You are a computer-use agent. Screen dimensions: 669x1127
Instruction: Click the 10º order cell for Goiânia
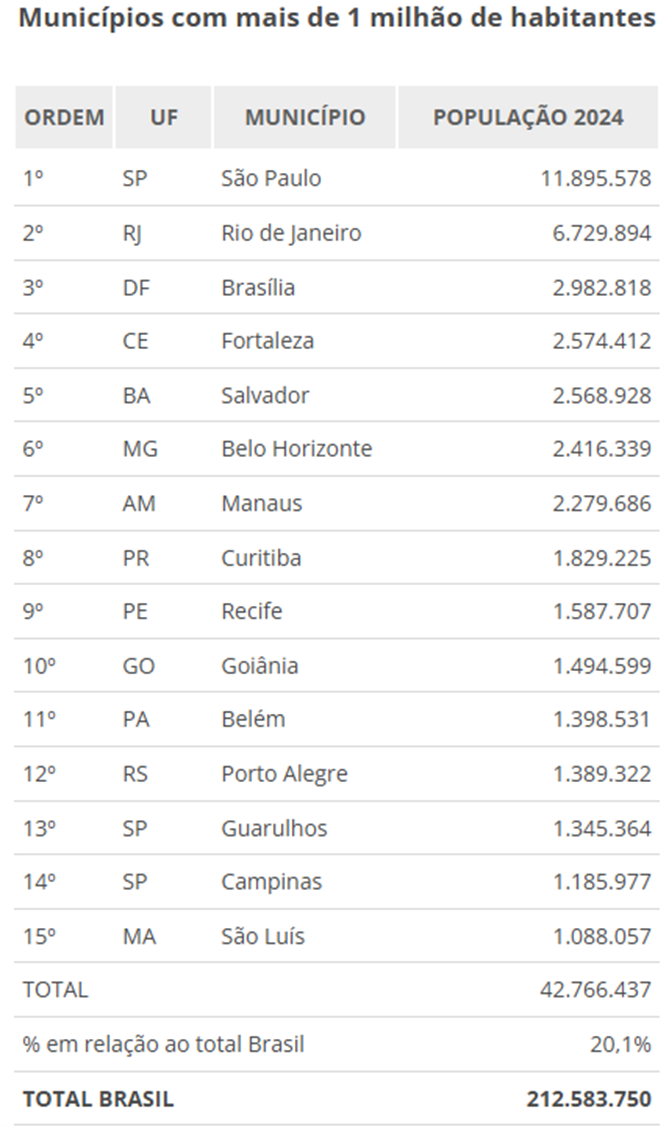coord(38,665)
